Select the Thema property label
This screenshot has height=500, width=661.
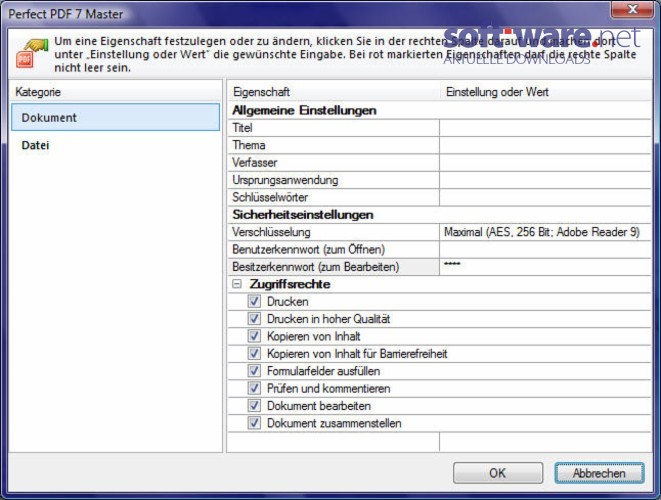[x=249, y=145]
